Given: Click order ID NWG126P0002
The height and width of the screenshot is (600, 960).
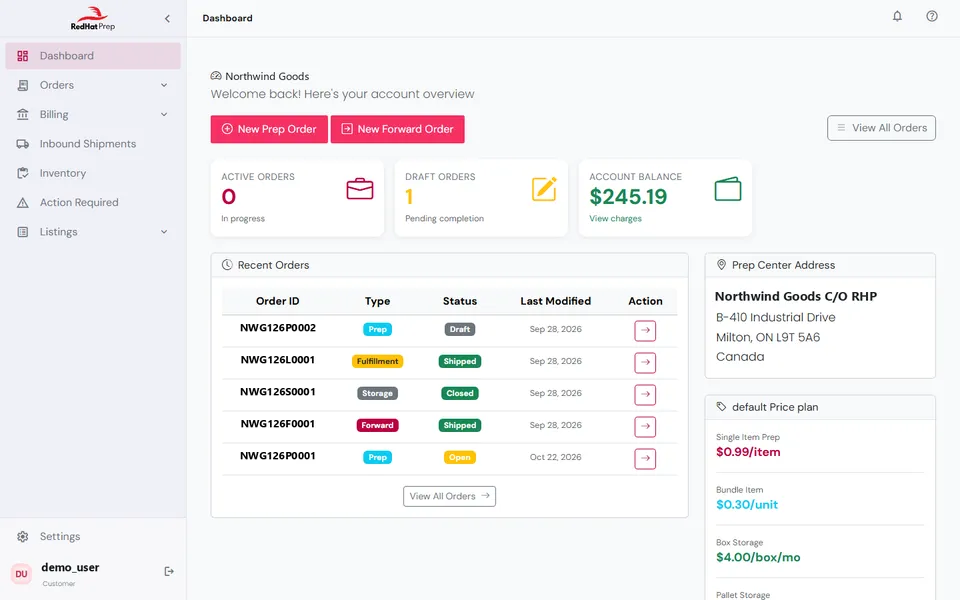Looking at the screenshot, I should (278, 328).
